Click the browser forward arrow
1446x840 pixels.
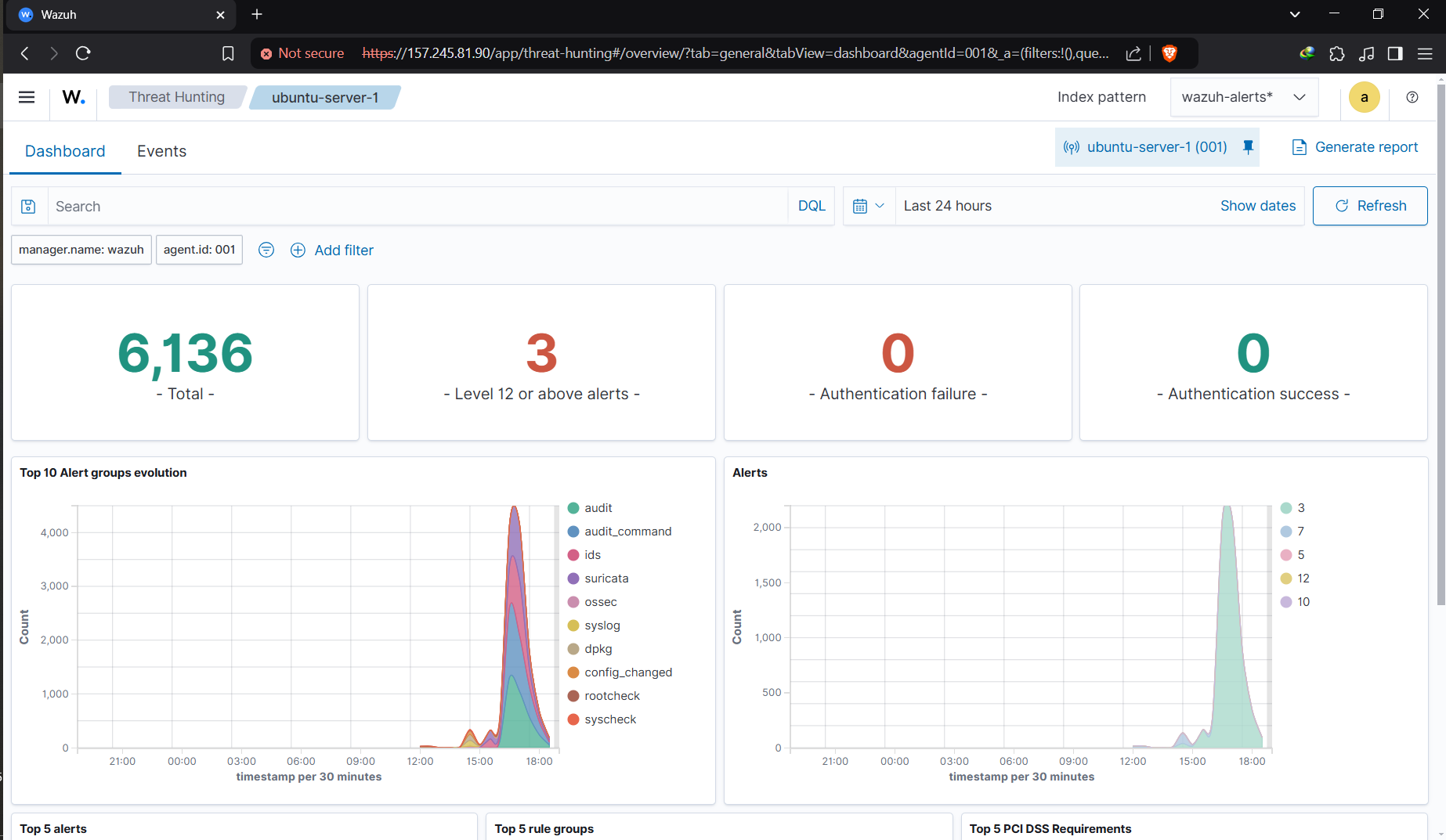pyautogui.click(x=53, y=53)
